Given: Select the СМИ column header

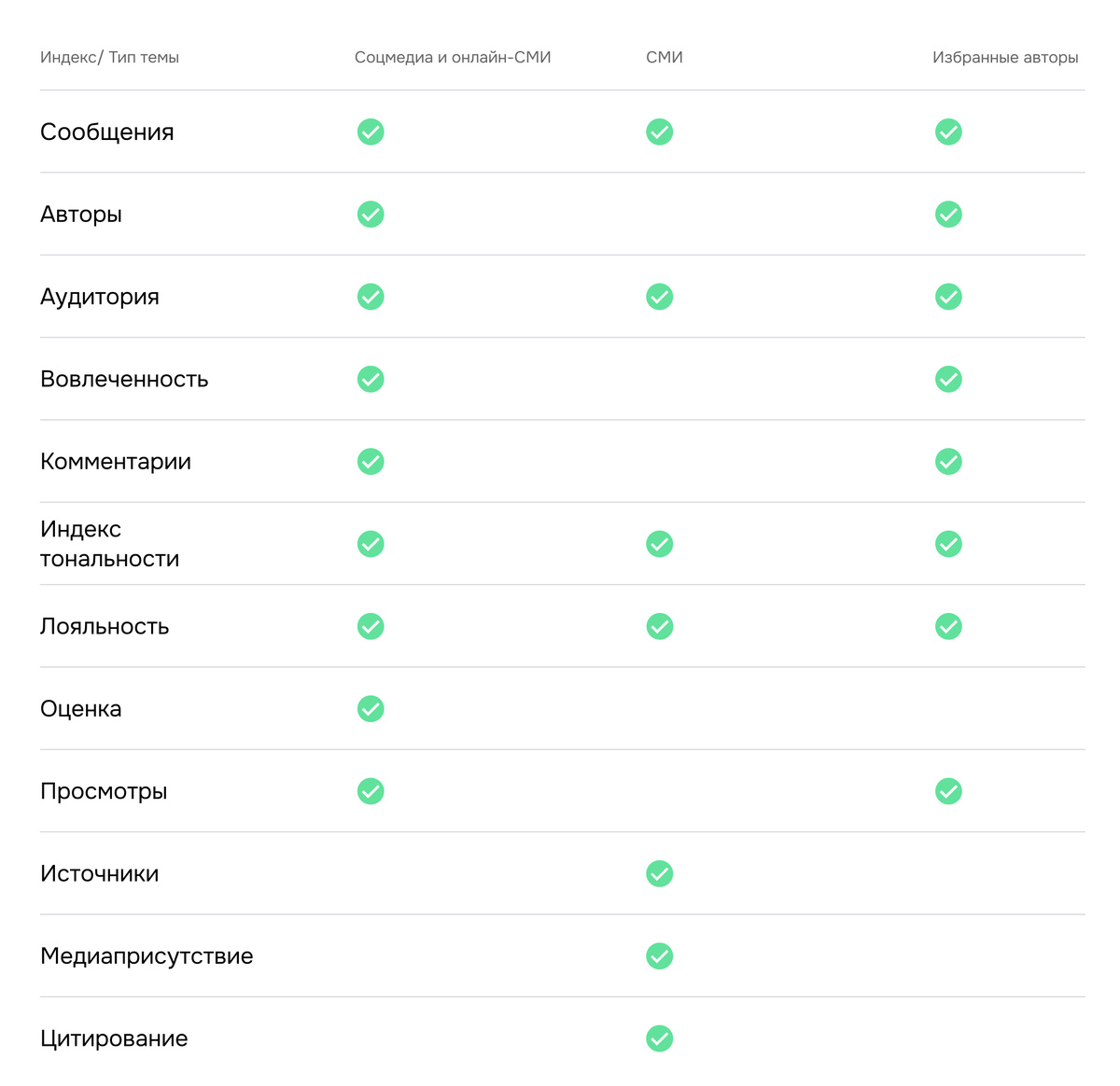Looking at the screenshot, I should pyautogui.click(x=664, y=58).
